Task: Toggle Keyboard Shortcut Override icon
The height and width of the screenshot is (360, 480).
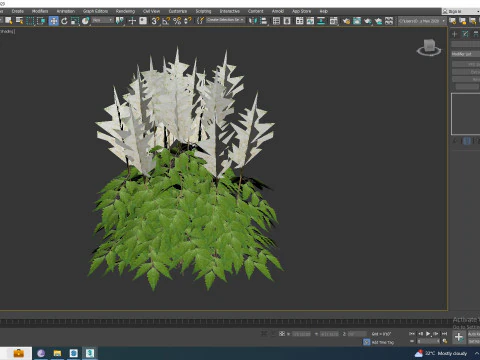Action: (x=143, y=21)
